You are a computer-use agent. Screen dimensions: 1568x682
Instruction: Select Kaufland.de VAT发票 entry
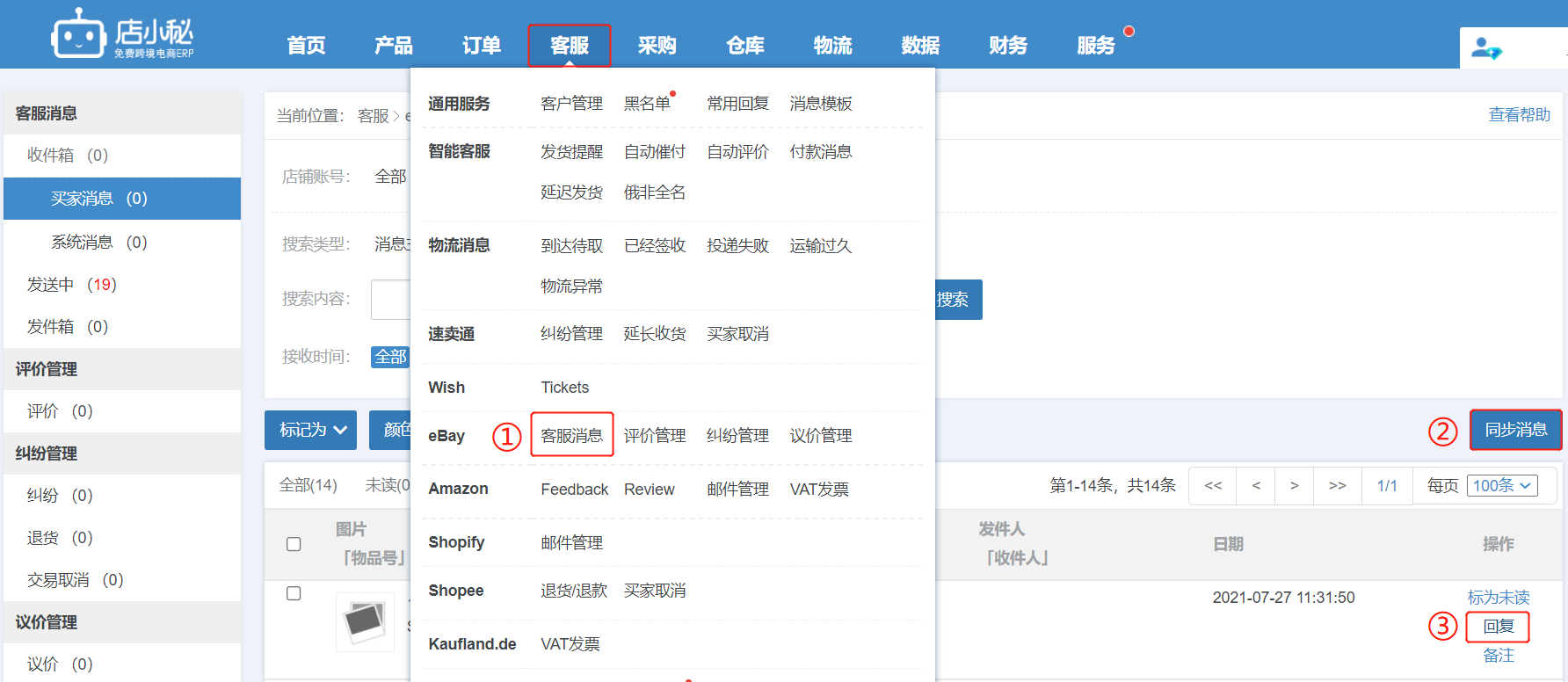[x=570, y=644]
